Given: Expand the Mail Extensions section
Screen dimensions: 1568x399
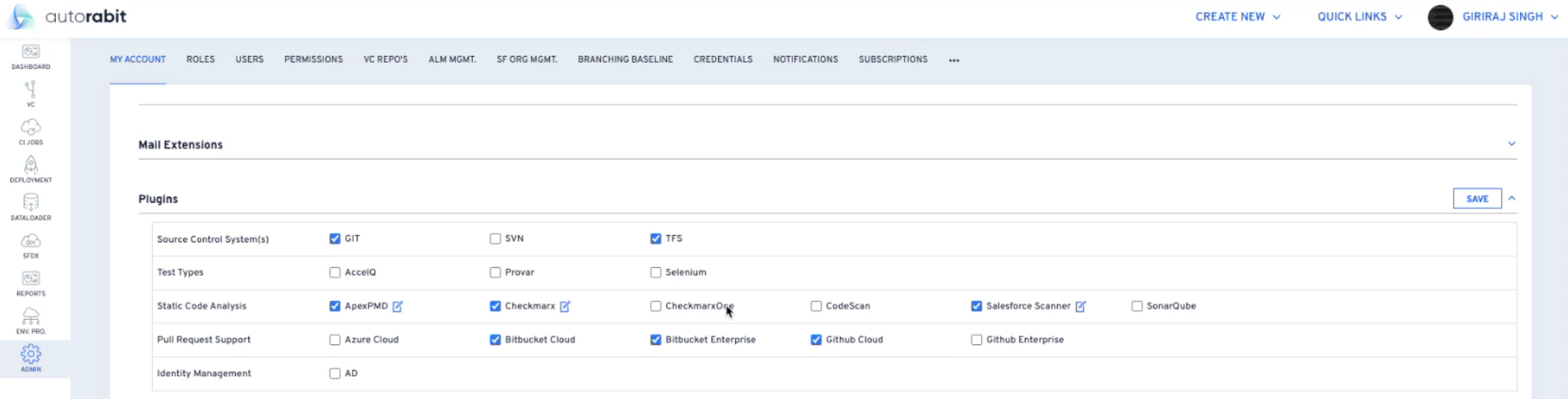Looking at the screenshot, I should coord(1511,144).
